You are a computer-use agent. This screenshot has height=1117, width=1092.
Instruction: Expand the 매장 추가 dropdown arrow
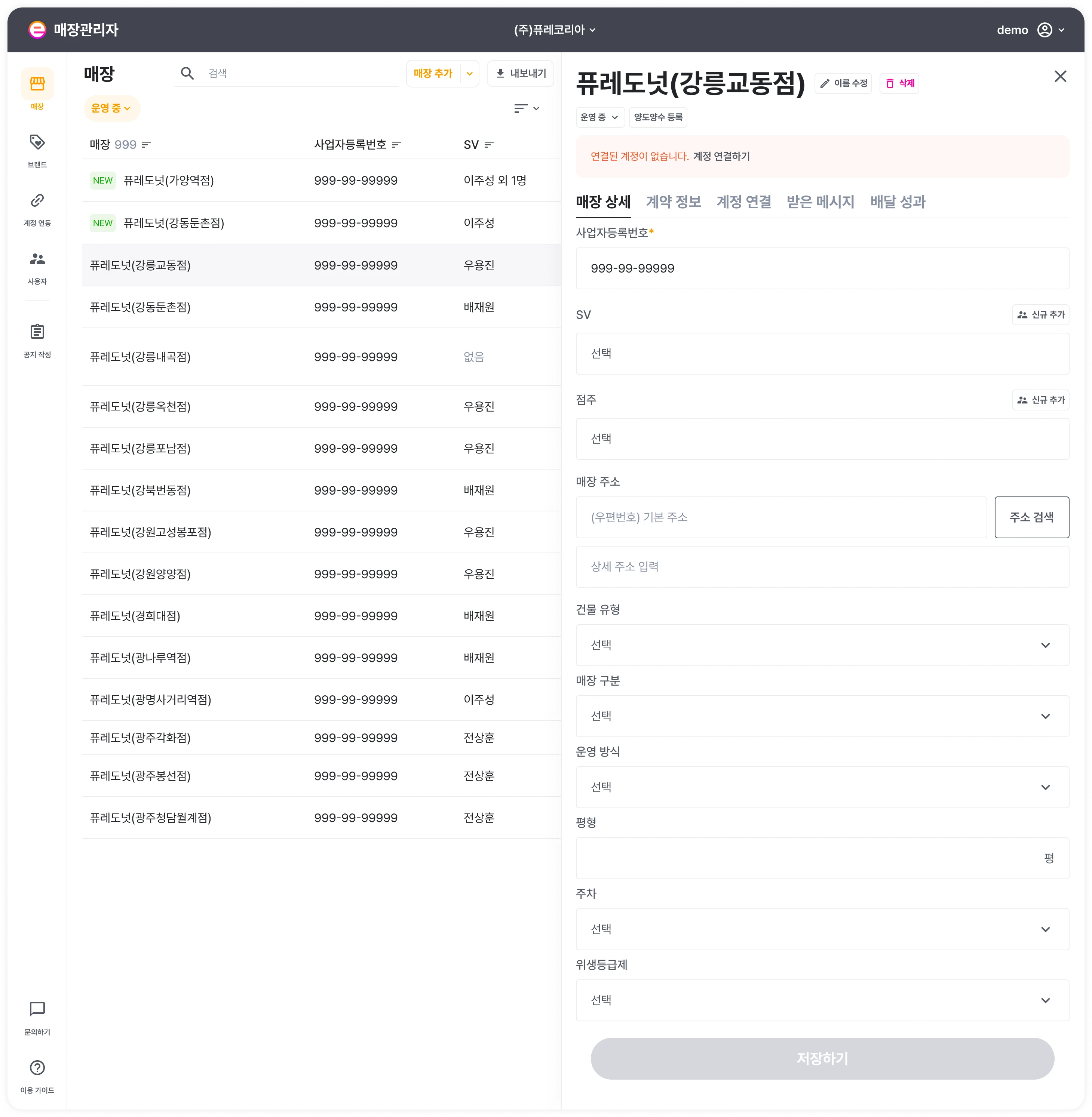click(x=470, y=73)
